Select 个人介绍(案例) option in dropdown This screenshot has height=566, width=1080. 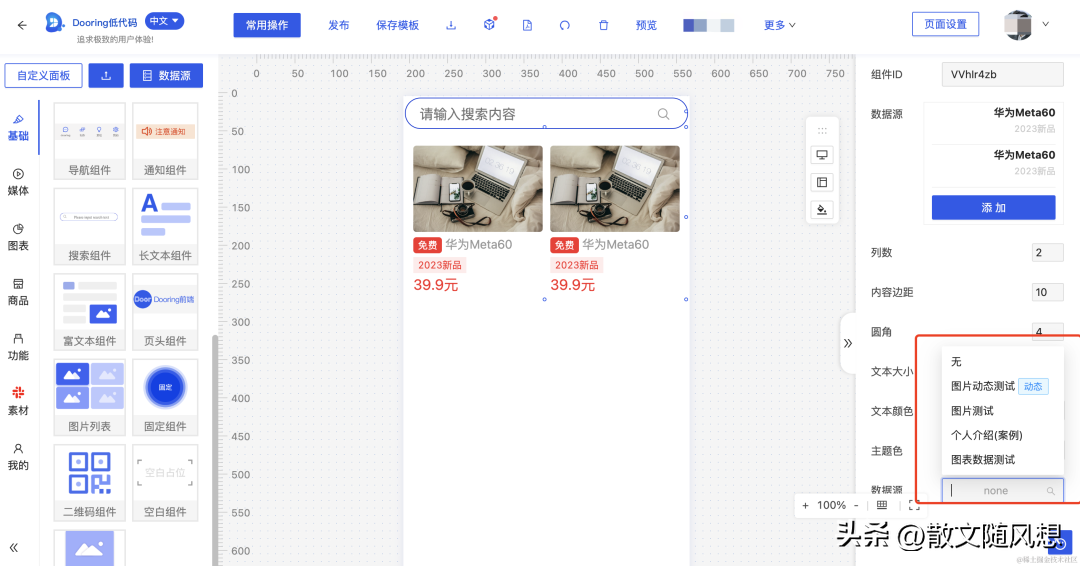pos(1002,435)
